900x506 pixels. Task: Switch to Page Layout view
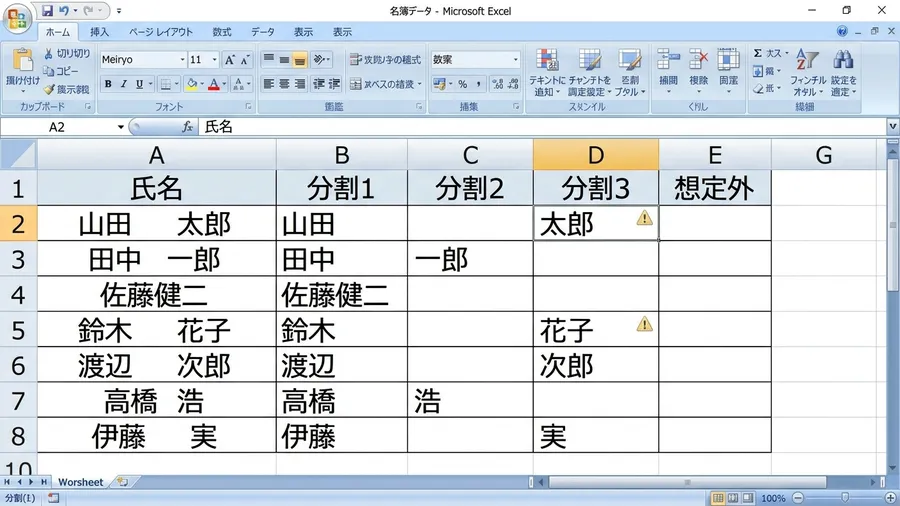733,498
